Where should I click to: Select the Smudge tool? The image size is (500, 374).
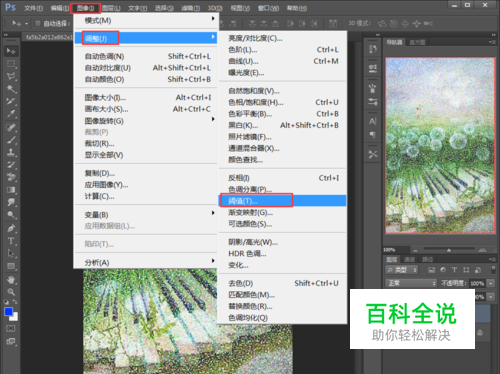point(11,202)
